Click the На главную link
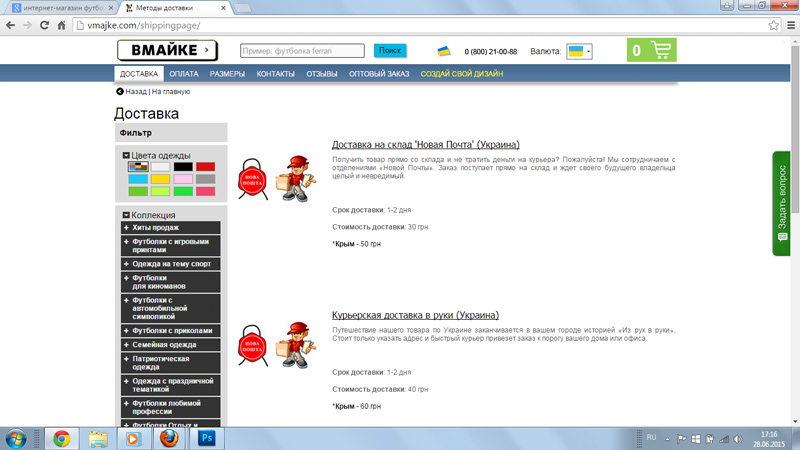800x450 pixels. pos(171,91)
